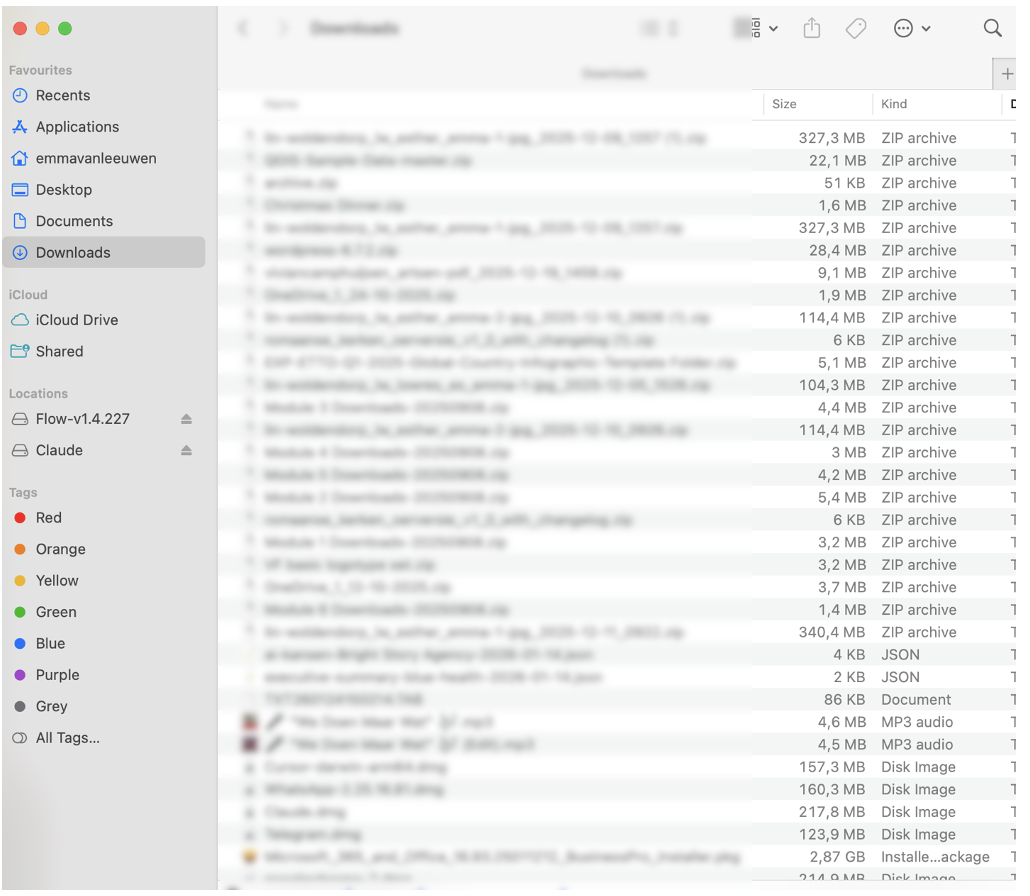Screen dimensions: 1030x896
Task: Start a search with the magnifying glass icon
Action: (992, 28)
